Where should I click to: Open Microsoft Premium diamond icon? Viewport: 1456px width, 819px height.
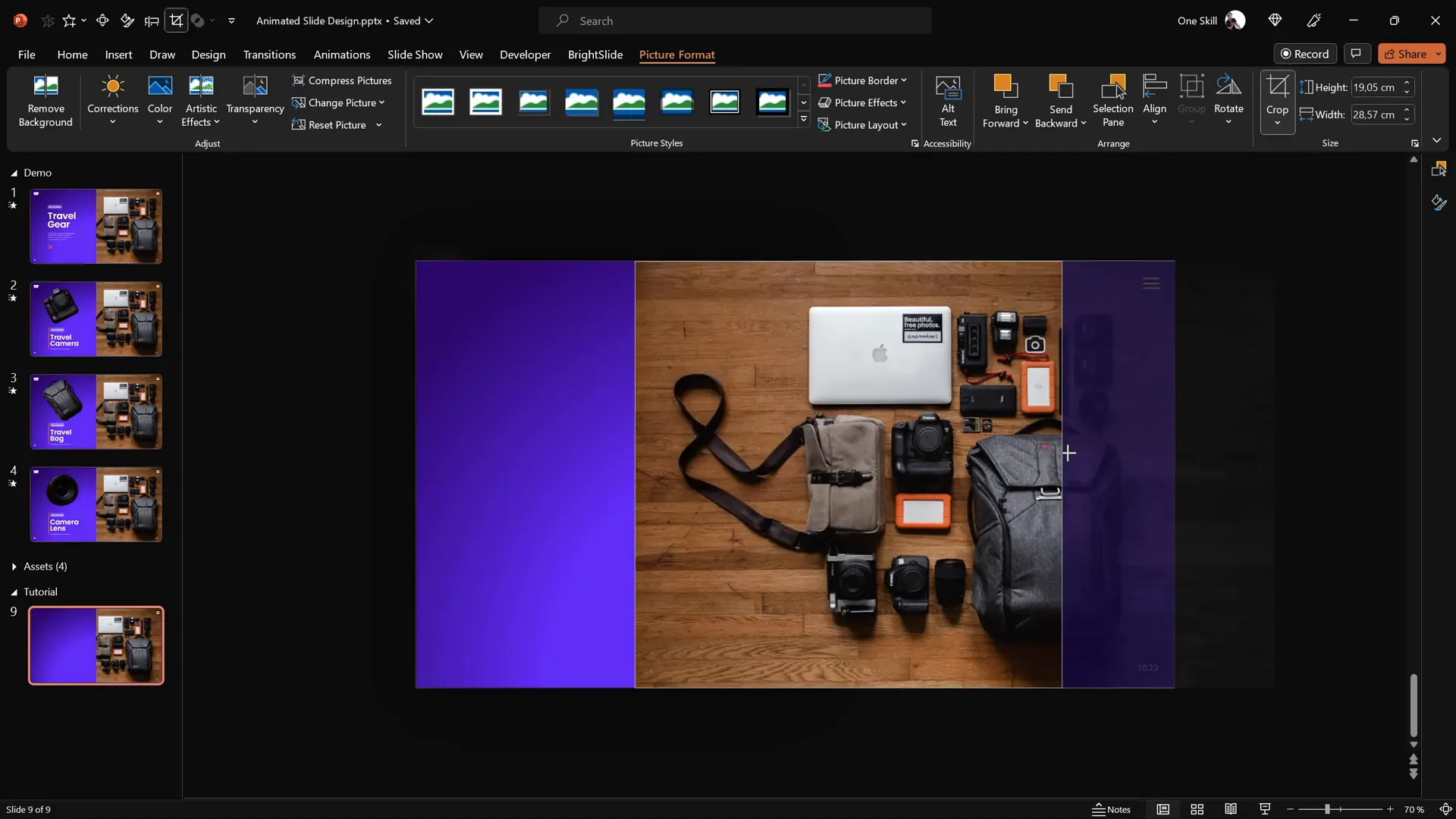[x=1275, y=20]
